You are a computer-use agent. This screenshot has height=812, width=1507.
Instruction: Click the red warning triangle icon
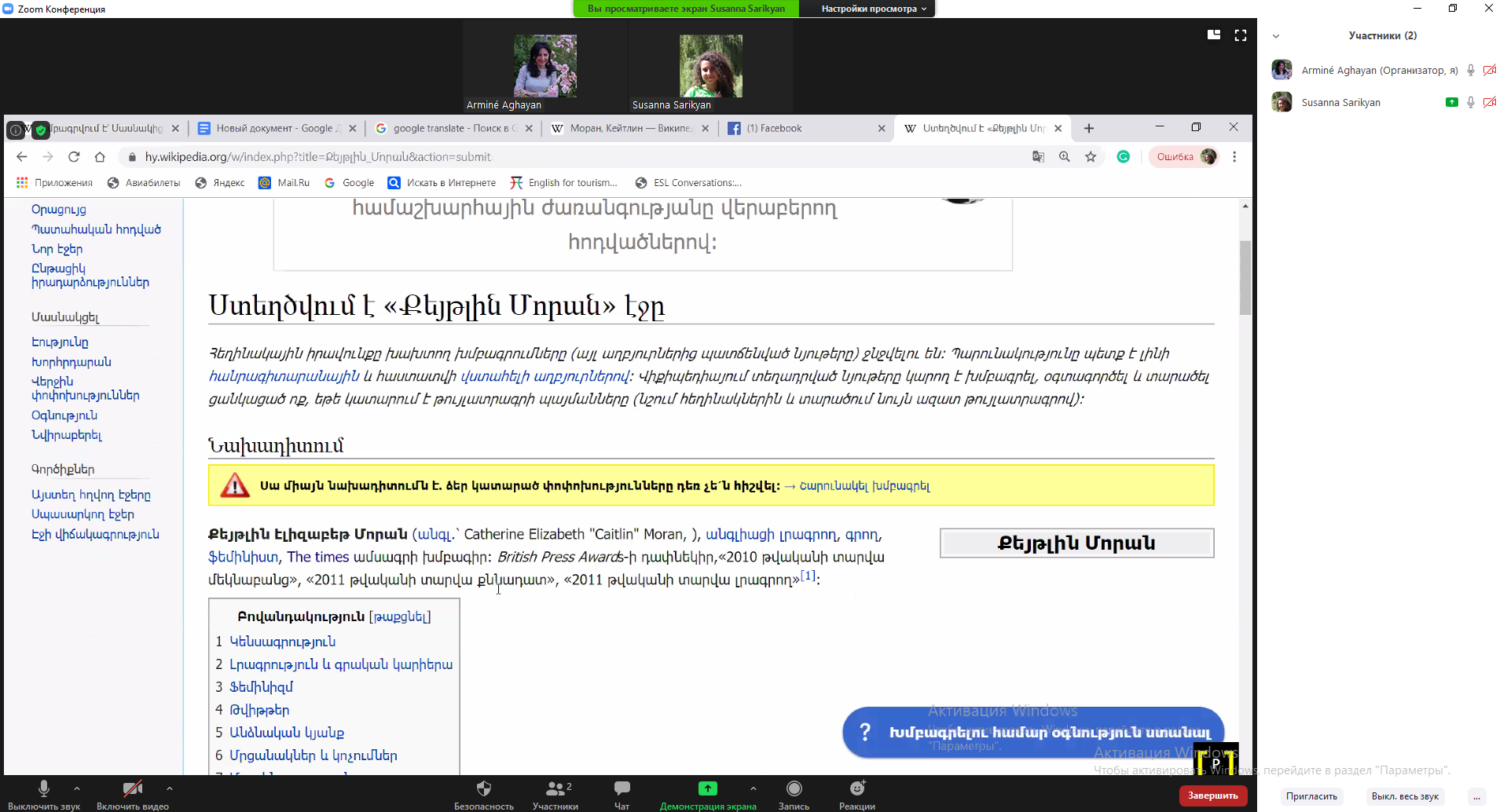[x=234, y=485]
